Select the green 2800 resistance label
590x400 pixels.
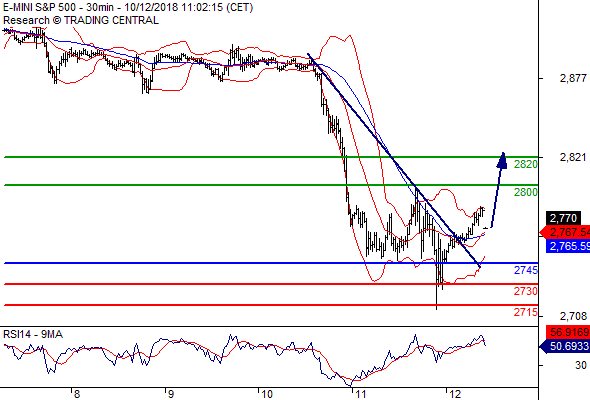click(x=526, y=192)
